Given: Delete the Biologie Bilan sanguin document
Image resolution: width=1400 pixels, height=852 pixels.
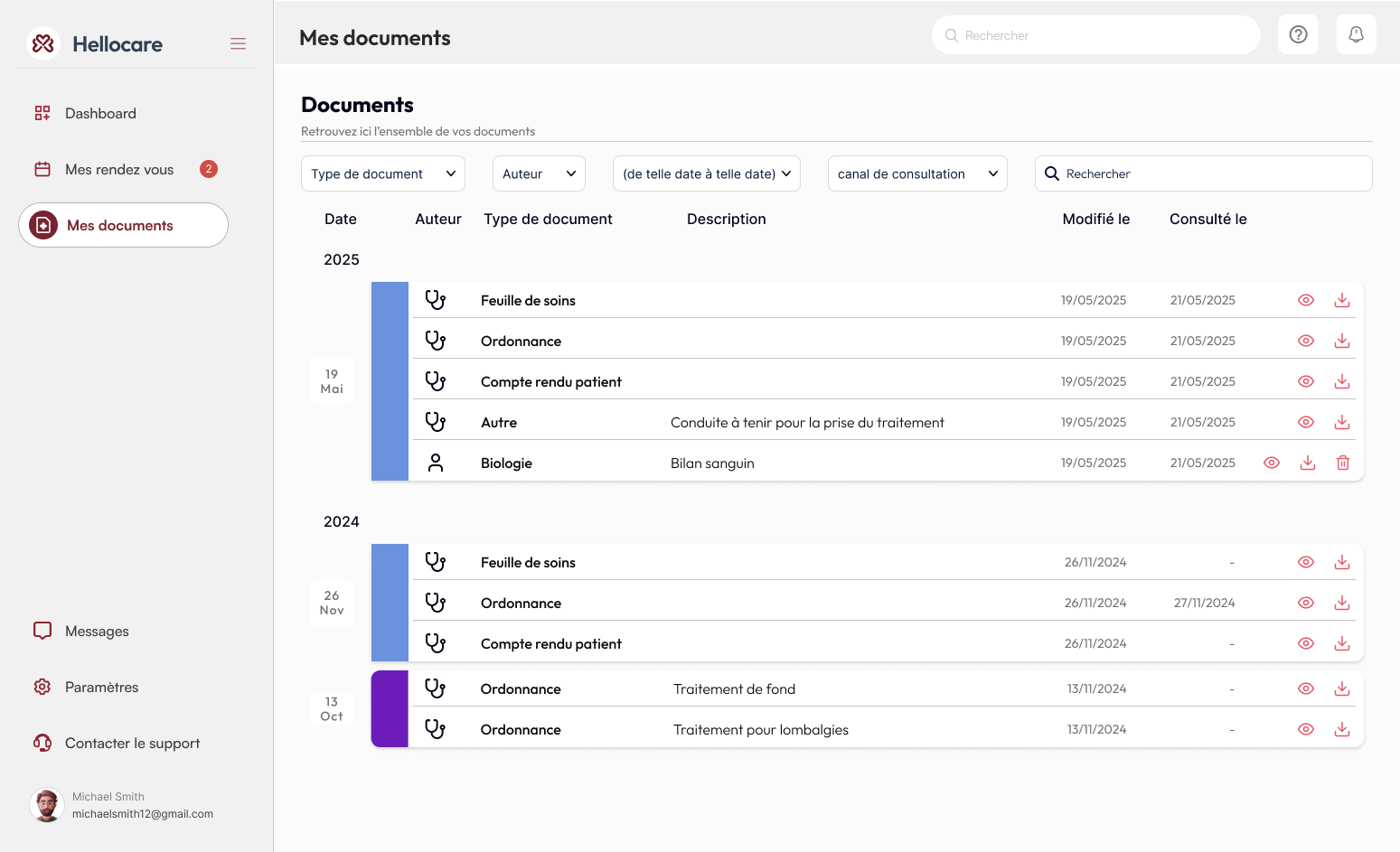Looking at the screenshot, I should click(x=1343, y=463).
